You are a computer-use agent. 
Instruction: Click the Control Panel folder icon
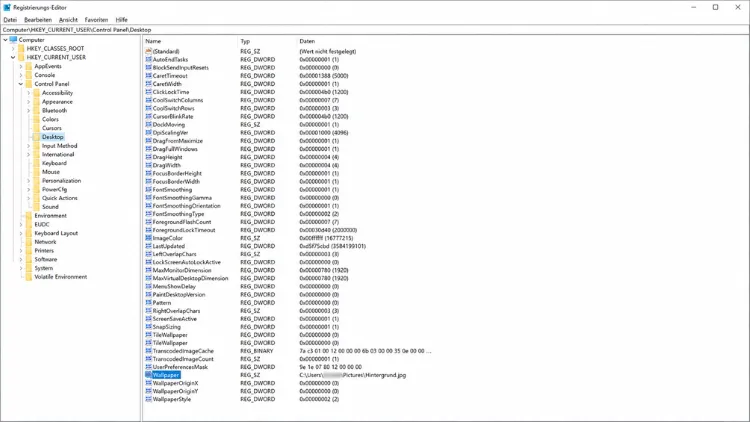(x=29, y=84)
